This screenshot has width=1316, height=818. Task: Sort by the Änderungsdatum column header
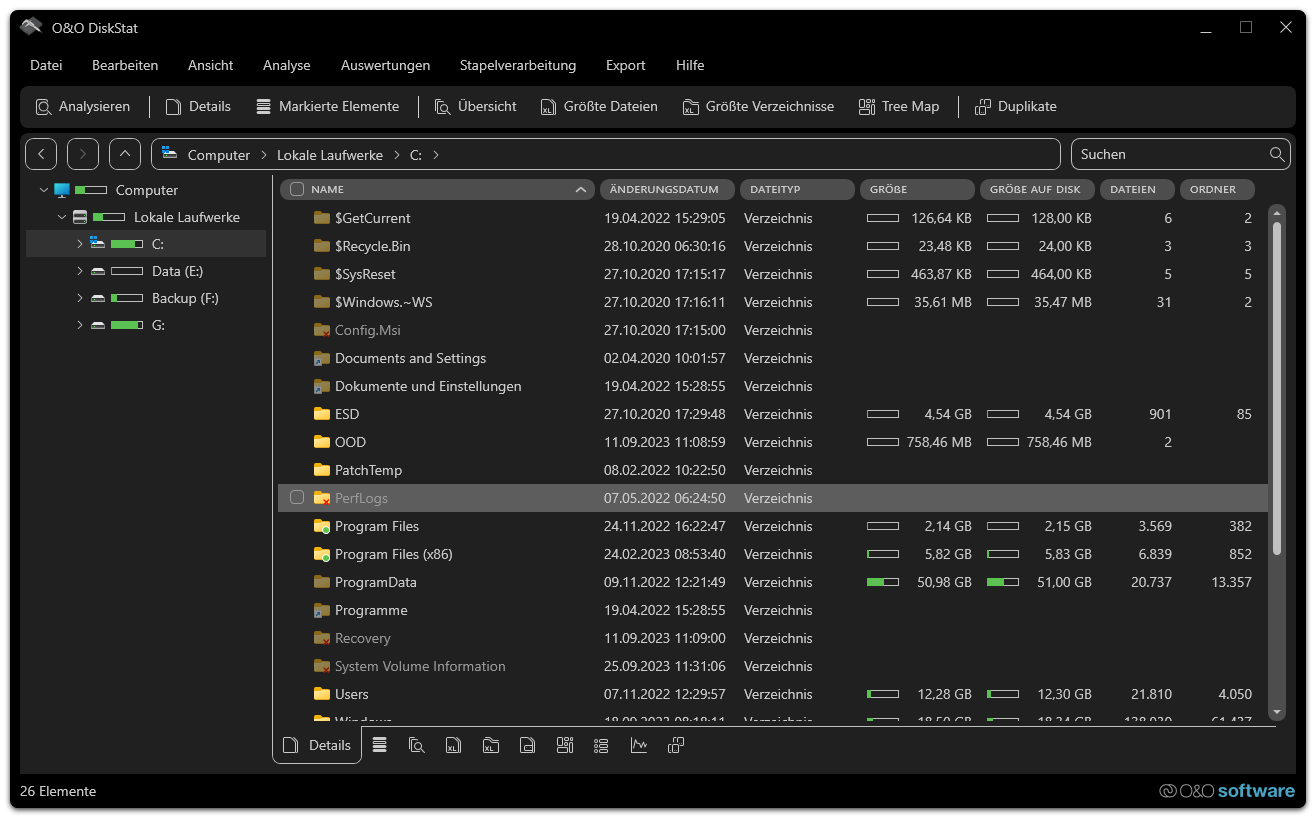pos(667,189)
